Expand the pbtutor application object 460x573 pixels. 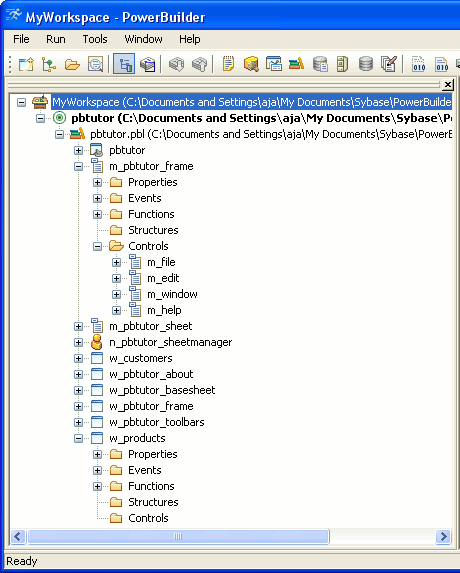(79, 151)
